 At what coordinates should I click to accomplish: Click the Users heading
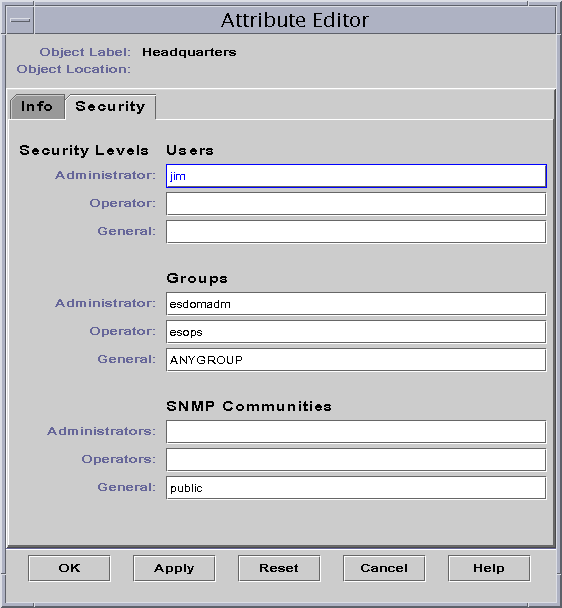pos(190,150)
